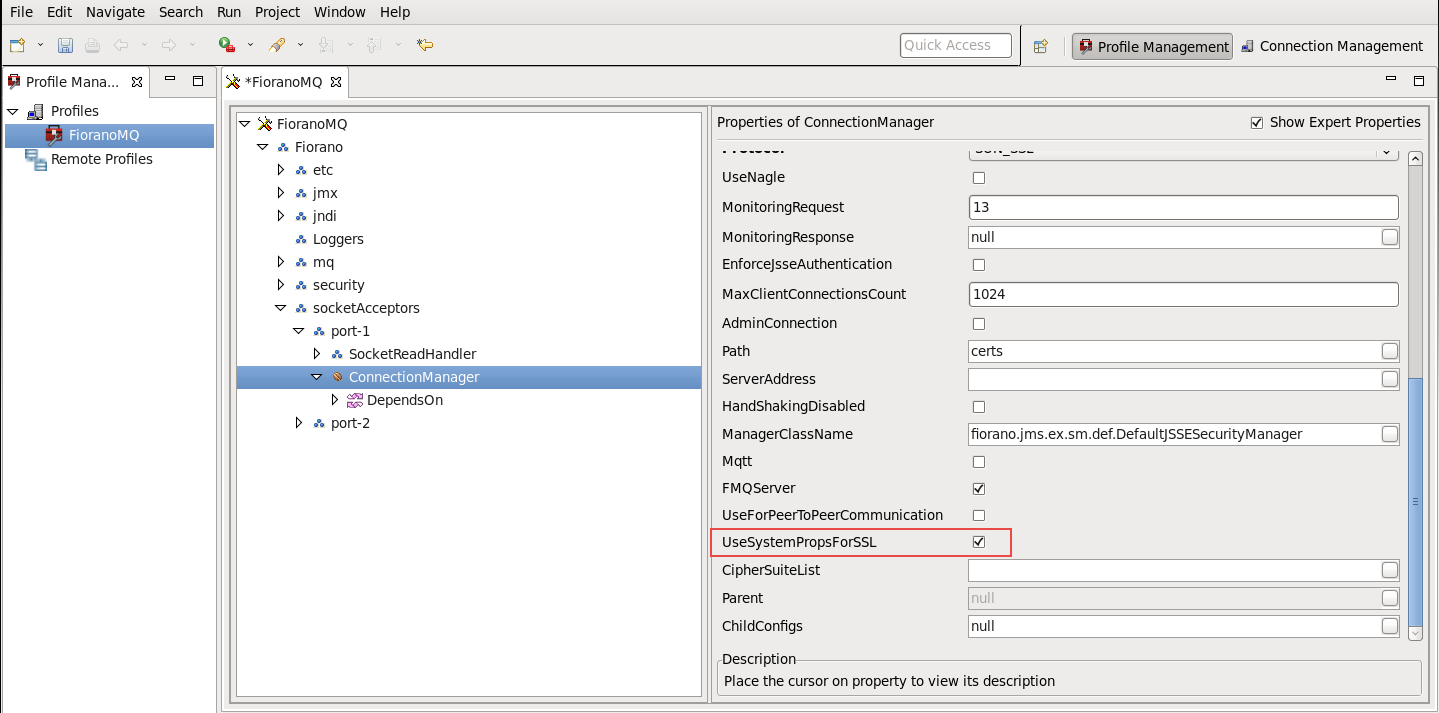Click the ConnectionManager node icon

(x=337, y=377)
